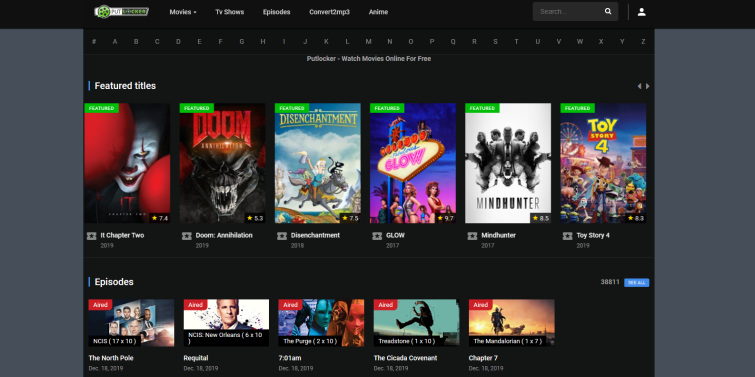Filter titles by letter D

[x=178, y=42]
